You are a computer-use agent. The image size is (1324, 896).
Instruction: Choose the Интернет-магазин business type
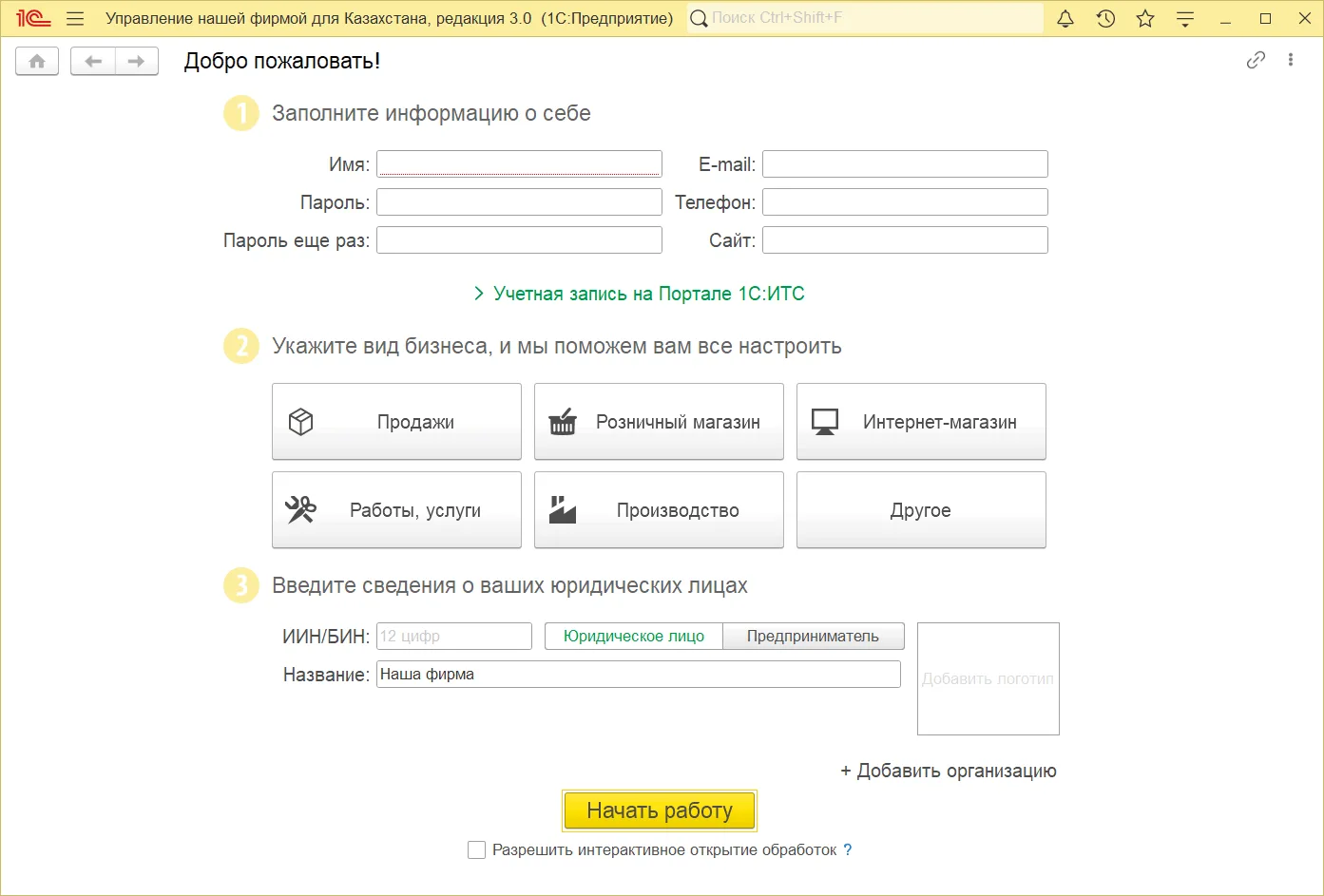tap(921, 422)
